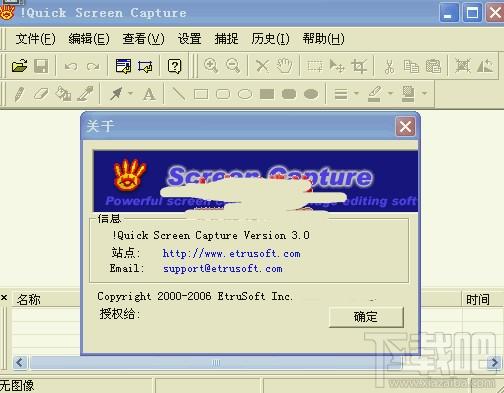Click the fill color swatch icon

[408, 94]
